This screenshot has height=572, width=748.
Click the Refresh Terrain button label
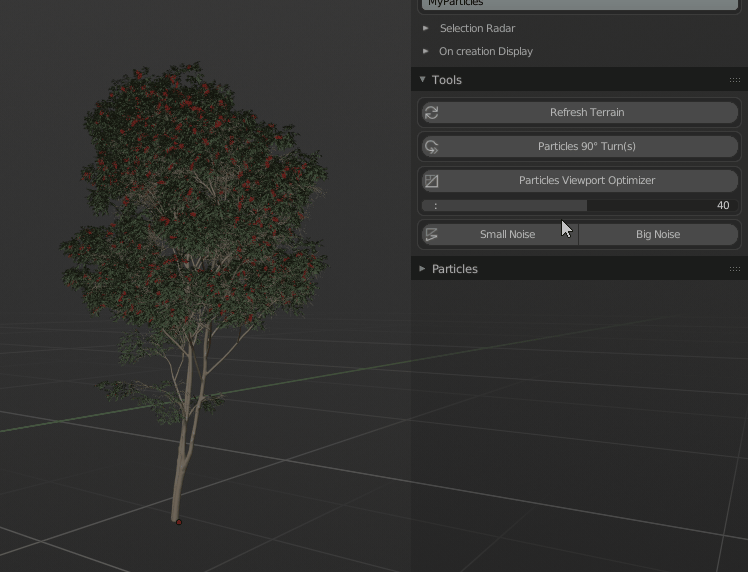(x=587, y=113)
